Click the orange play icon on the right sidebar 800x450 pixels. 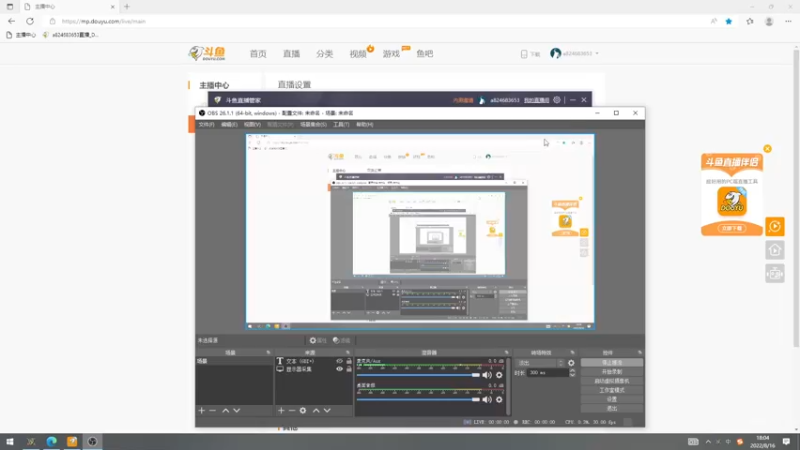click(x=775, y=227)
